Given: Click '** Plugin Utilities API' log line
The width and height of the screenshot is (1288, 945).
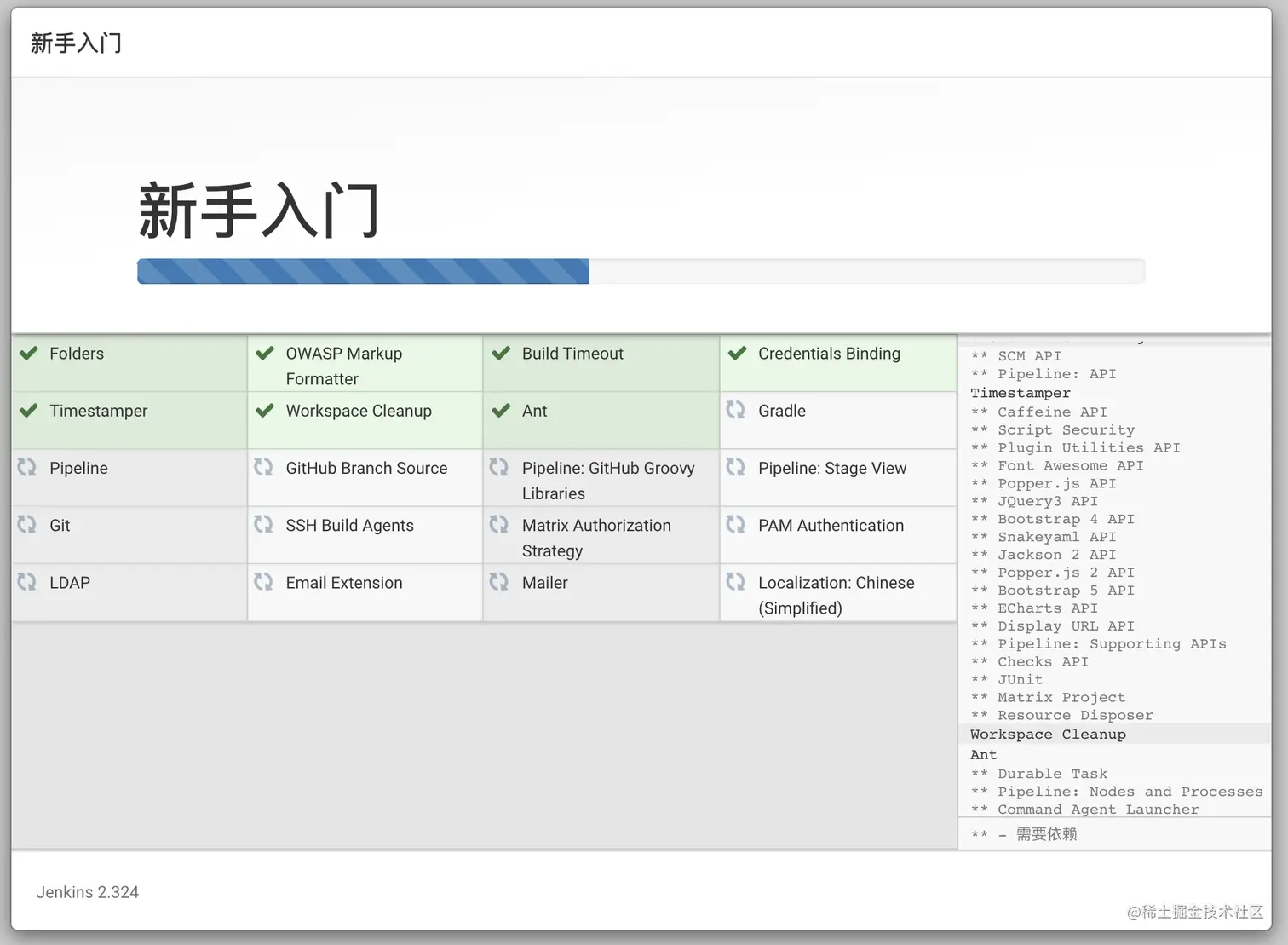Looking at the screenshot, I should [x=1076, y=447].
